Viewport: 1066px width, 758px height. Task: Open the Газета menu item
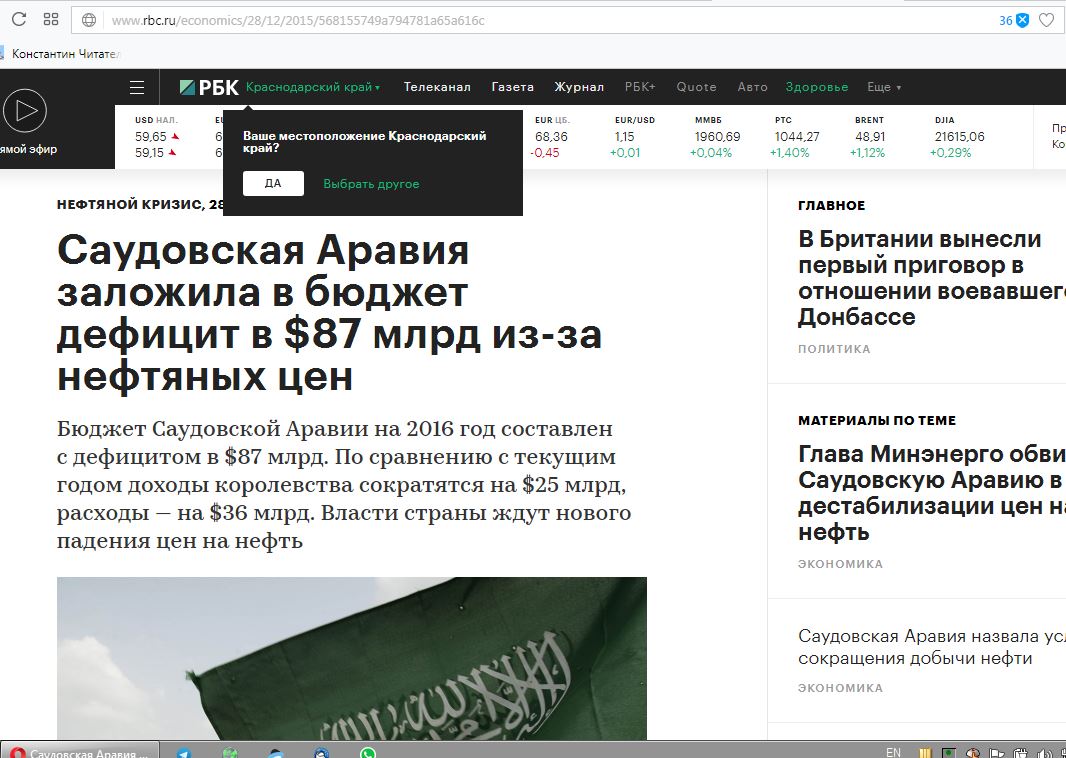513,87
